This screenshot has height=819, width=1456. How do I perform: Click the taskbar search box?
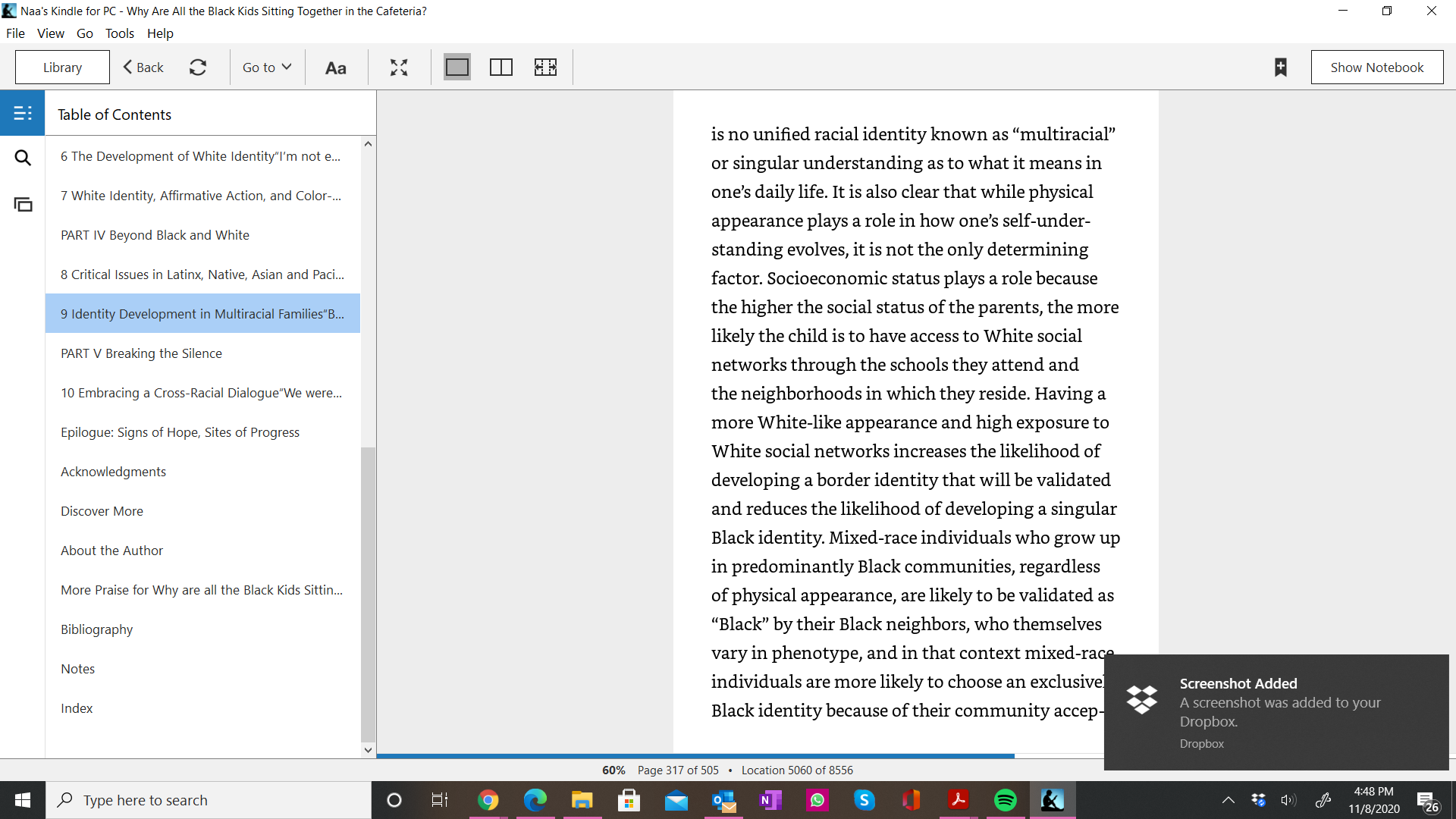[209, 800]
